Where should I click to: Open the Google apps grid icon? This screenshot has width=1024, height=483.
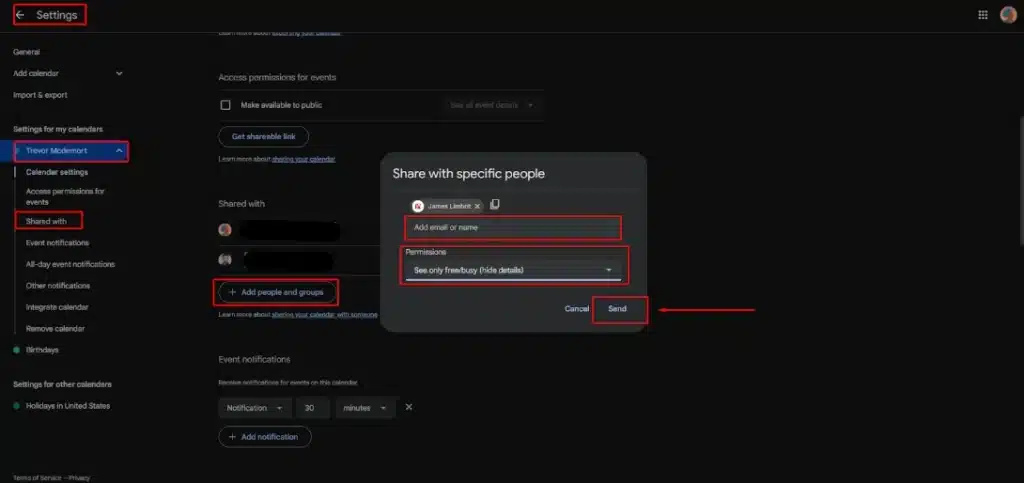point(983,15)
